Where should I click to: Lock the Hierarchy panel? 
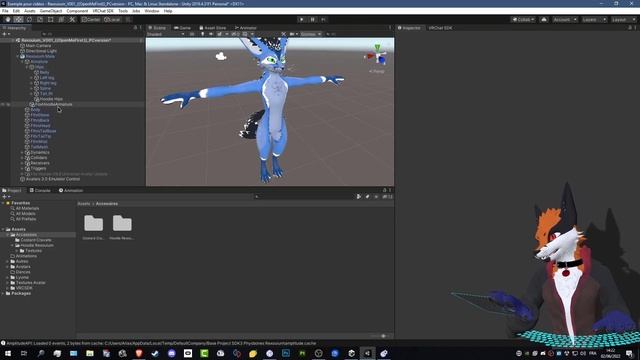tap(136, 28)
